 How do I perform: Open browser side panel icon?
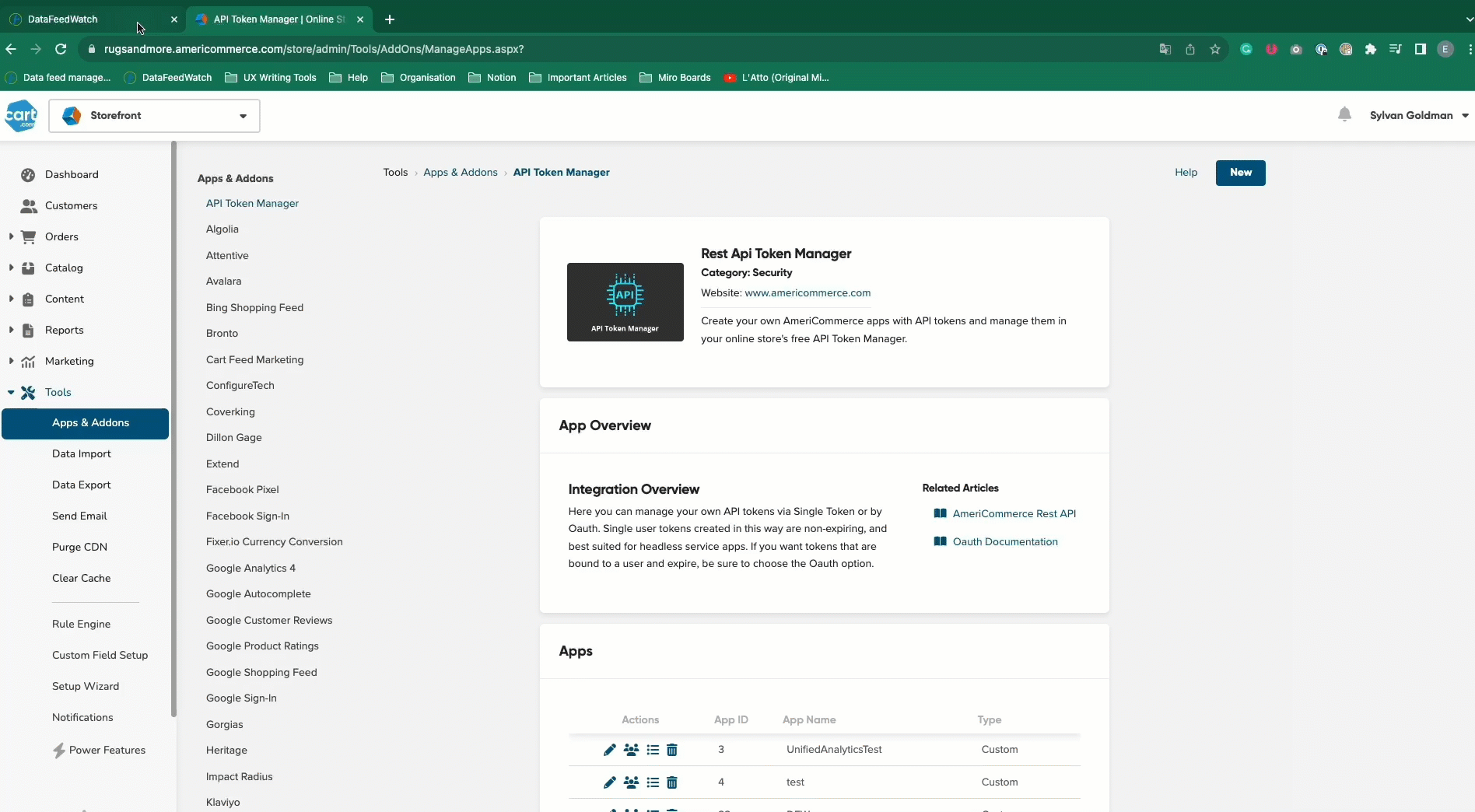click(x=1421, y=49)
